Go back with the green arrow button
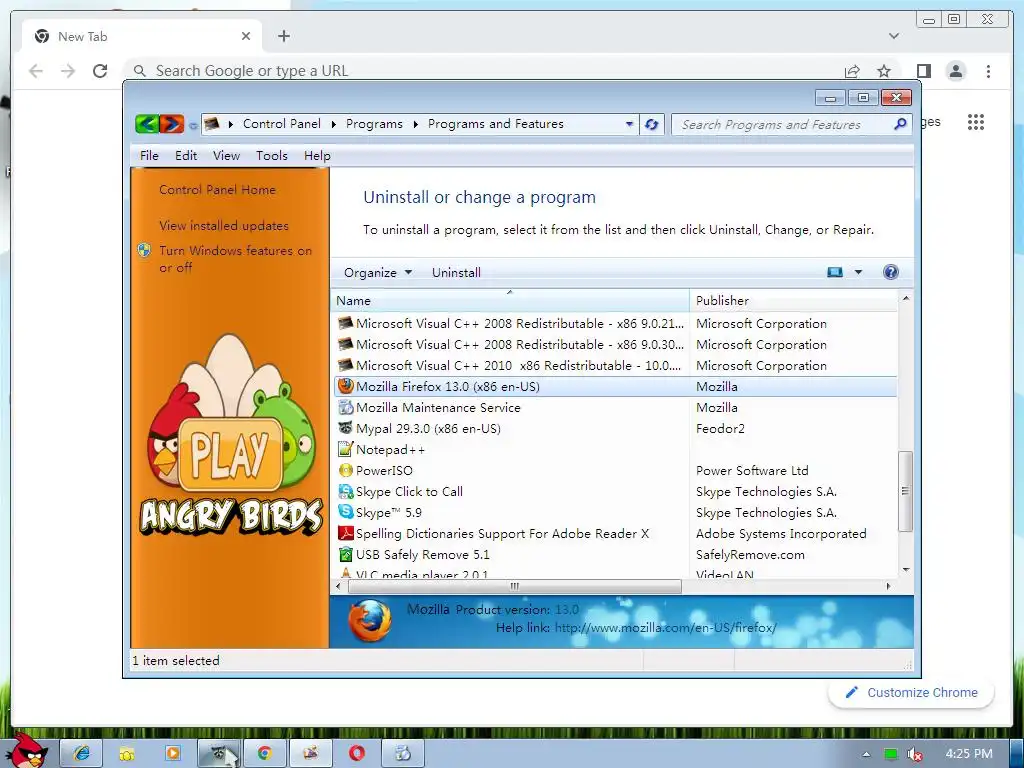This screenshot has width=1024, height=768. (147, 123)
